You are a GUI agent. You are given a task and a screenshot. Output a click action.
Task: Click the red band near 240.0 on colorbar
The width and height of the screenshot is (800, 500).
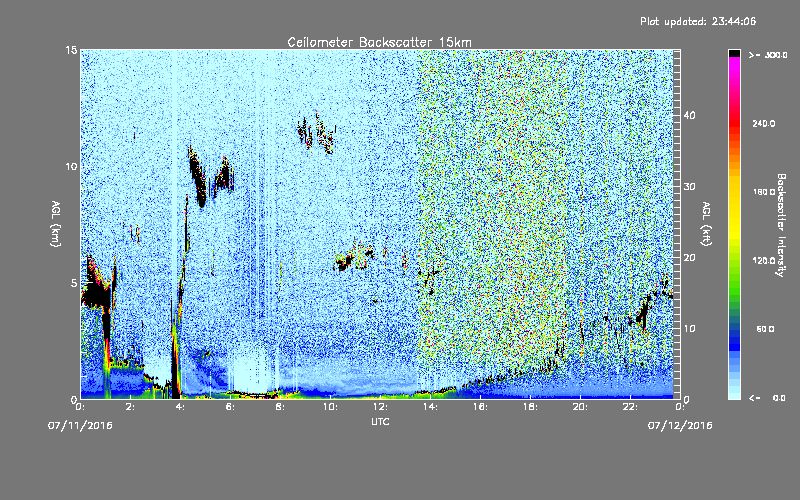click(x=734, y=125)
